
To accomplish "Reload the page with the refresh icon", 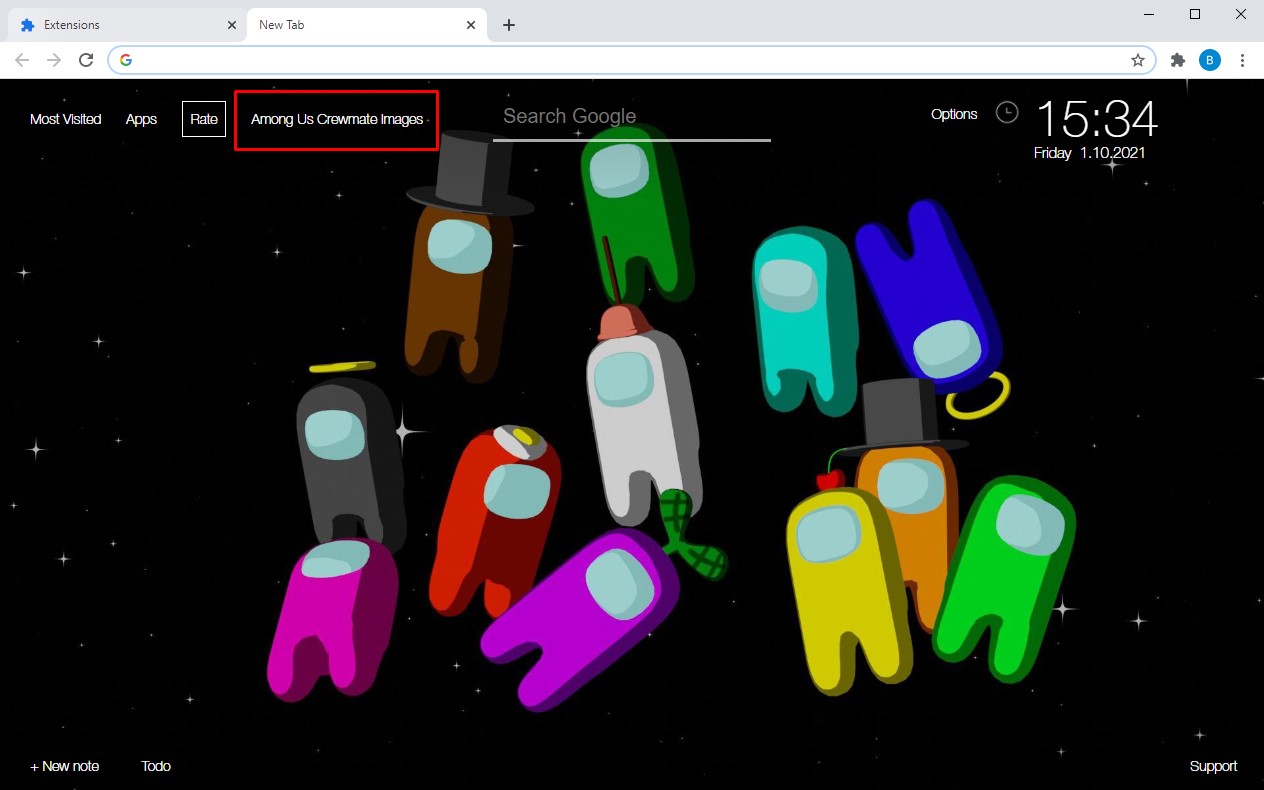I will tap(87, 60).
